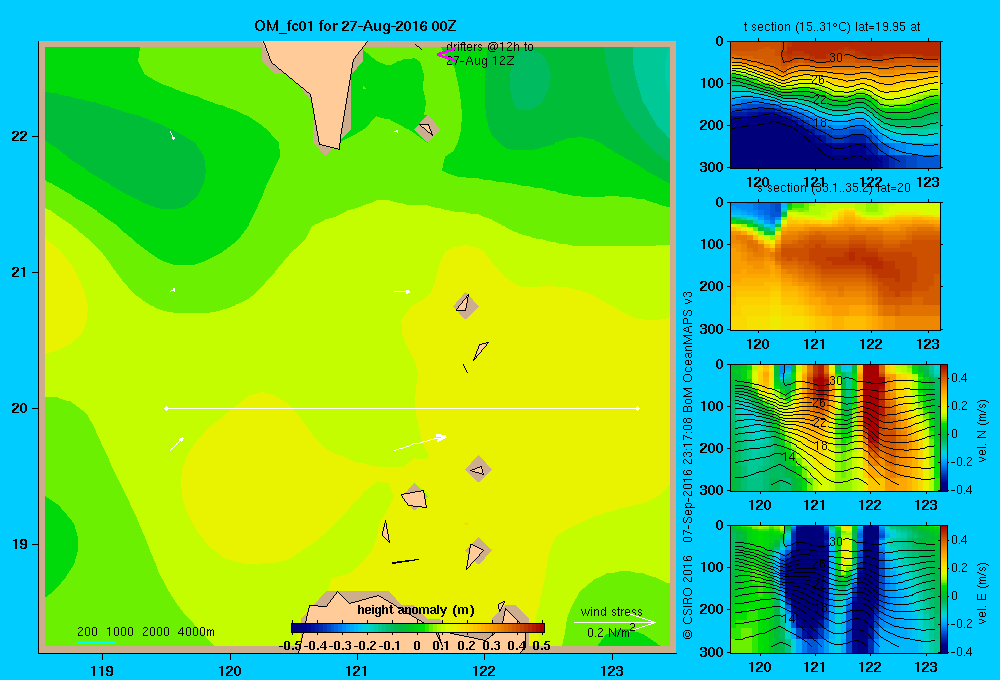Click the -0.5 tick on height anomaly colorbar
Viewport: 1000px width, 680px height.
coord(290,646)
